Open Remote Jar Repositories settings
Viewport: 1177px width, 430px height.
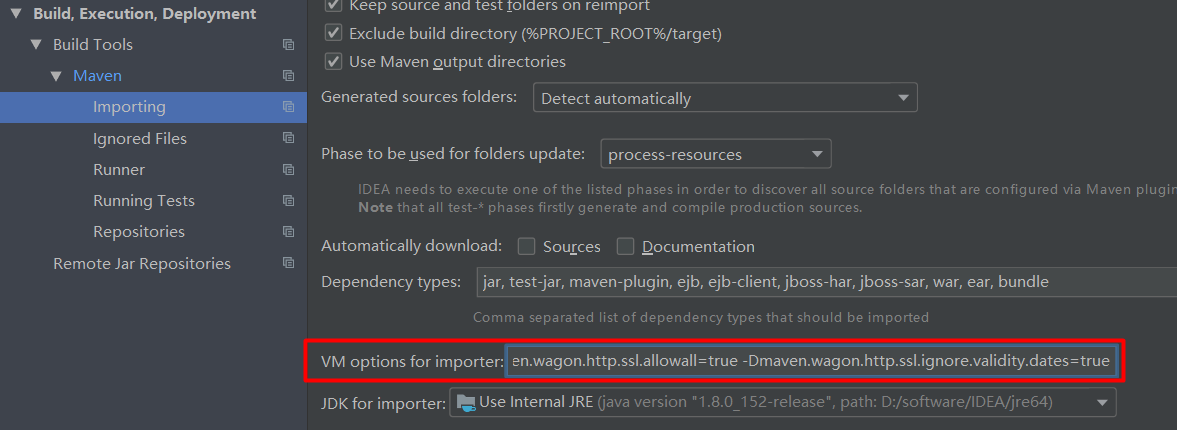click(142, 263)
